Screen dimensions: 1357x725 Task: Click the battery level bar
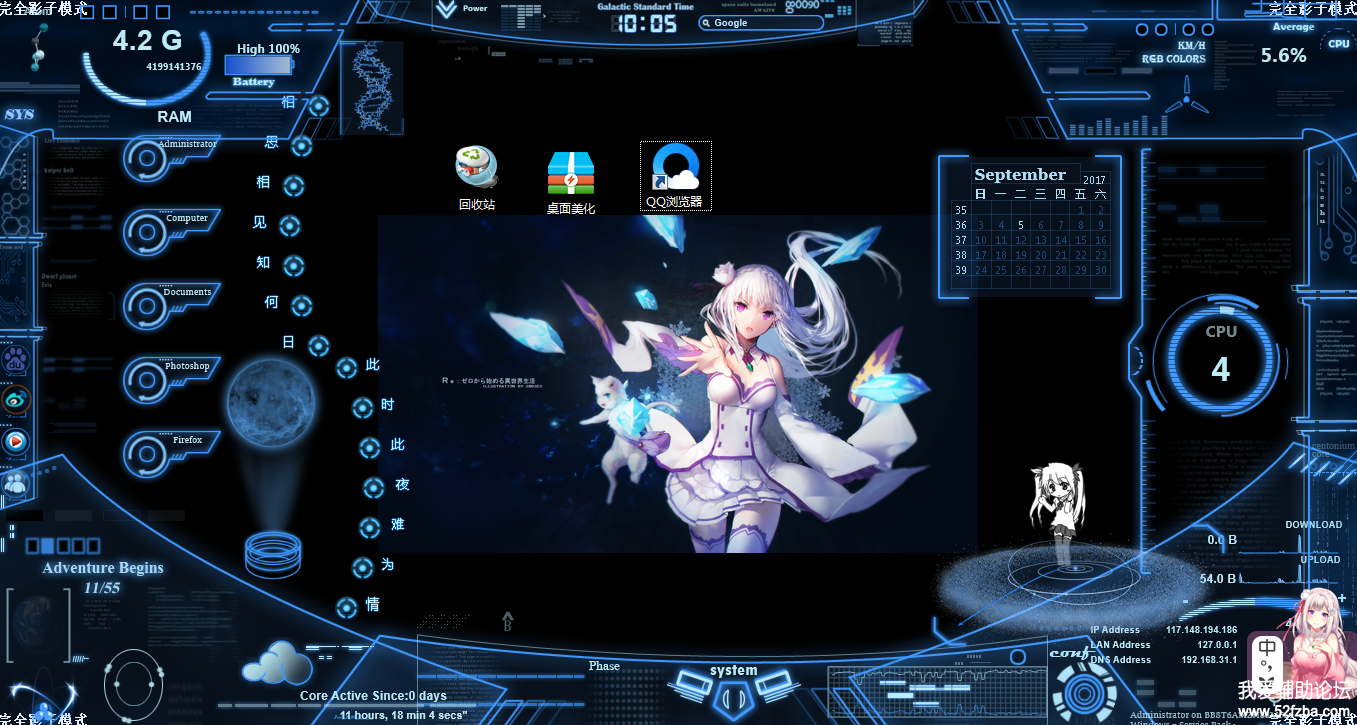click(x=258, y=65)
